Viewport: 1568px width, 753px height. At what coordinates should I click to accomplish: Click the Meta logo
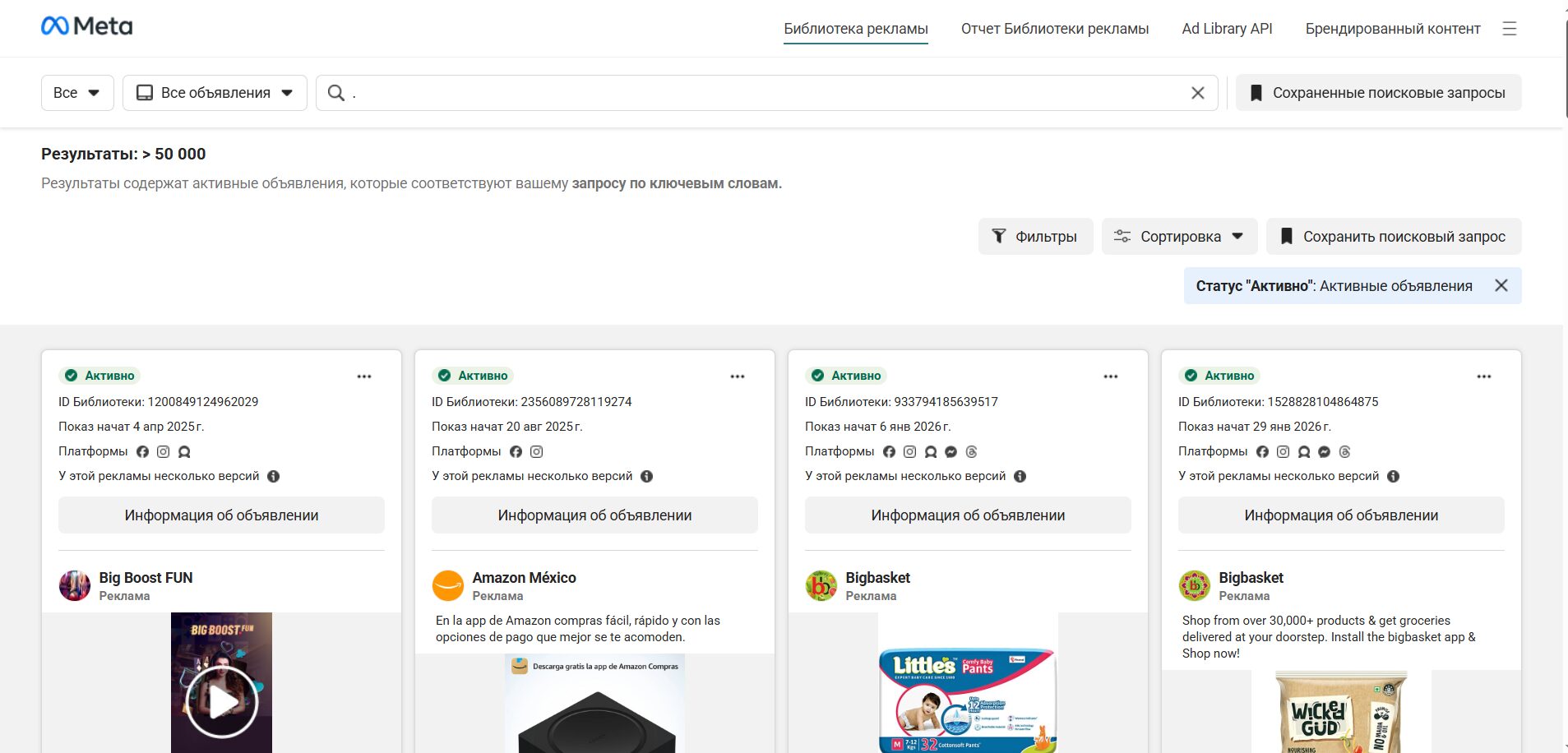coord(88,25)
